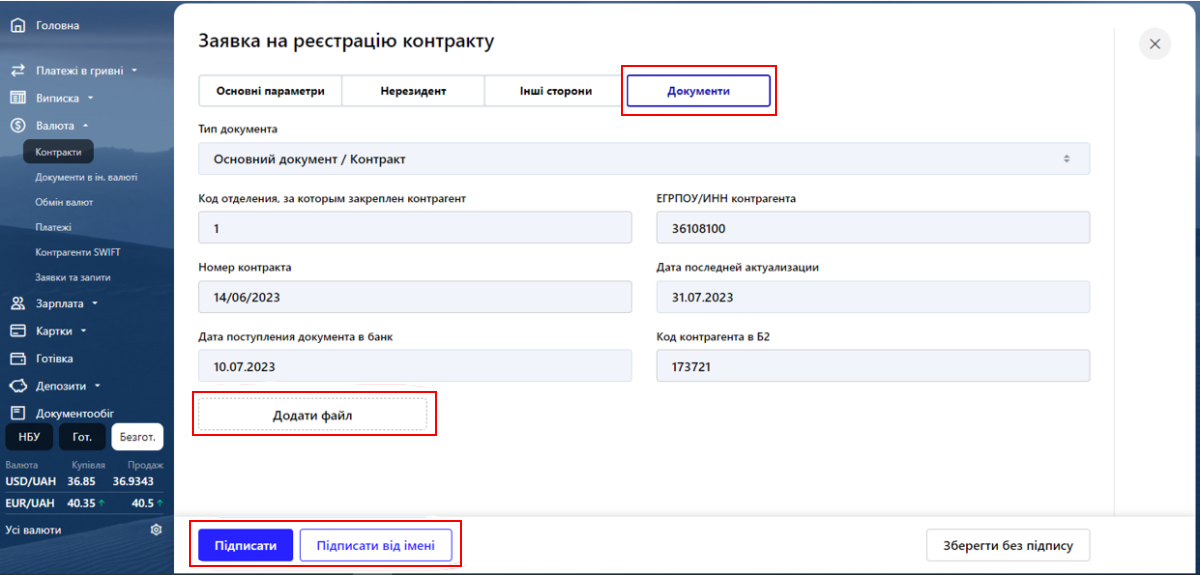Expand Депозити submenu arrow
The width and height of the screenshot is (1200, 575).
tap(99, 385)
